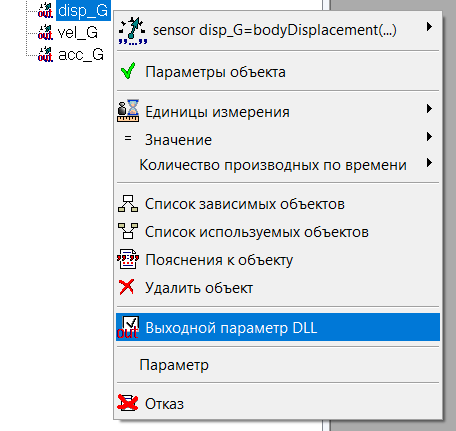Click the red X Удалить объект icon
Screen dimensions: 456x431
[x=127, y=287]
